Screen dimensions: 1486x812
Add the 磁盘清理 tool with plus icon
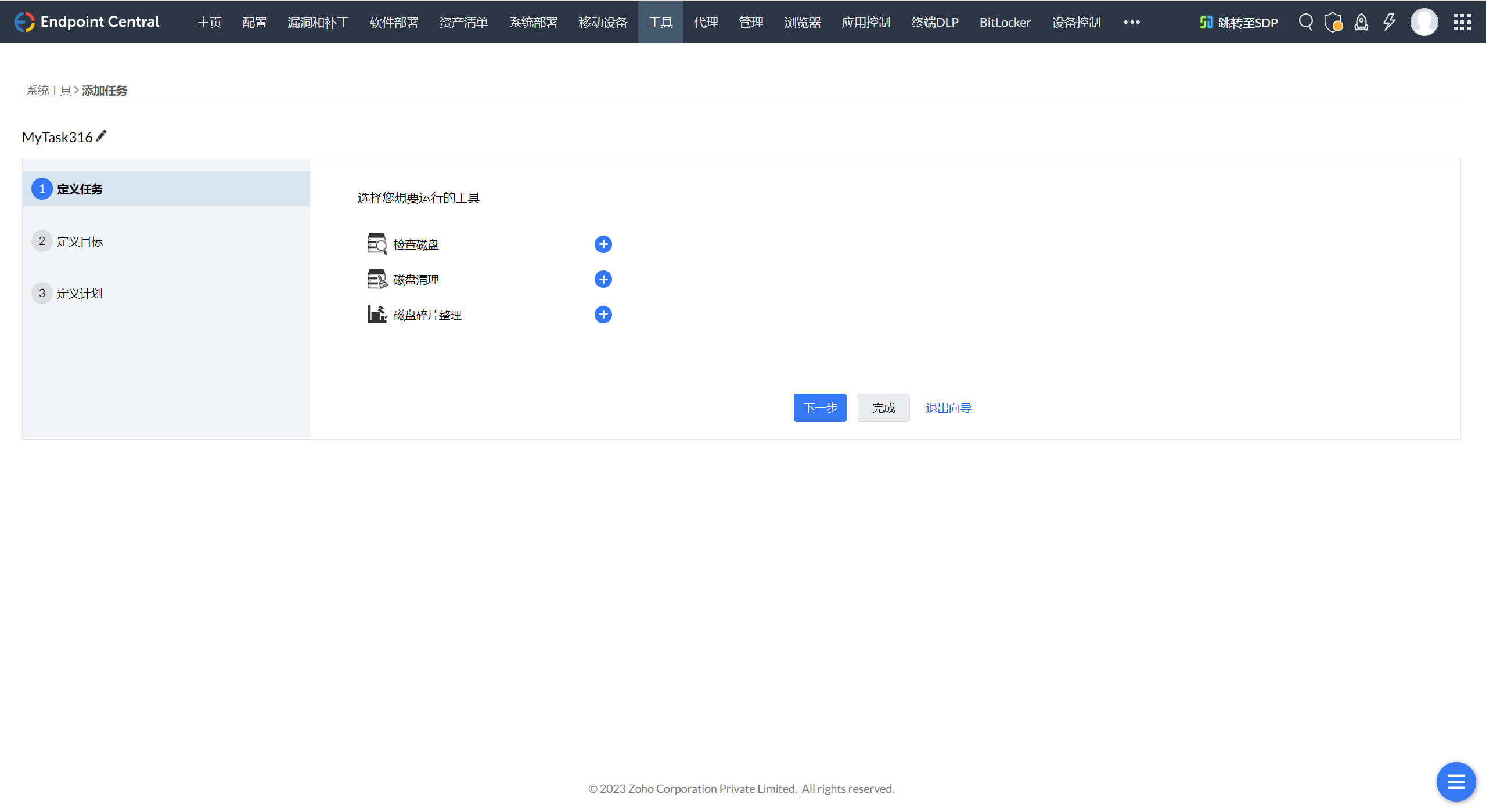tap(603, 280)
